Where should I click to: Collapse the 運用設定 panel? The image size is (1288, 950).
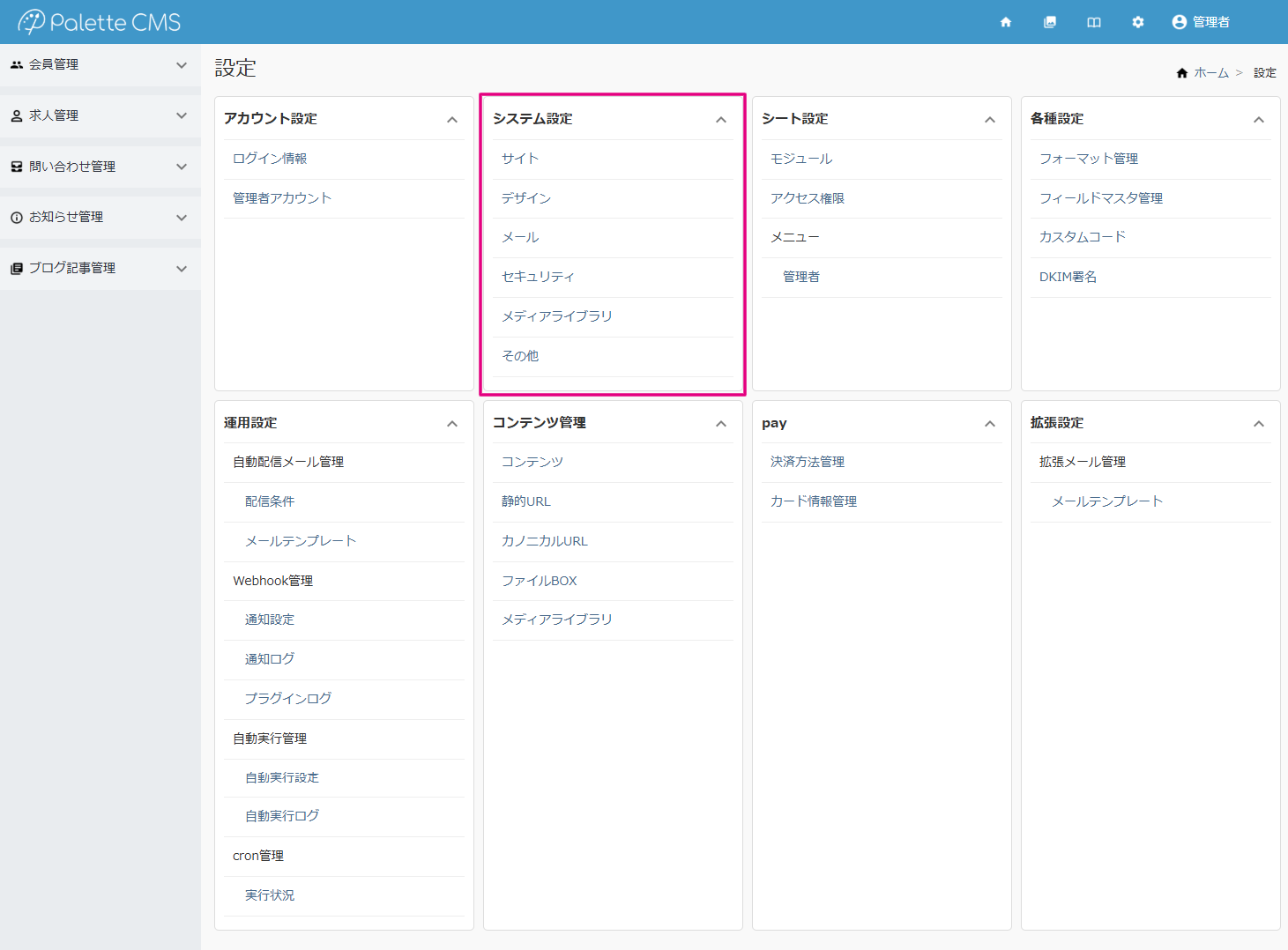452,424
